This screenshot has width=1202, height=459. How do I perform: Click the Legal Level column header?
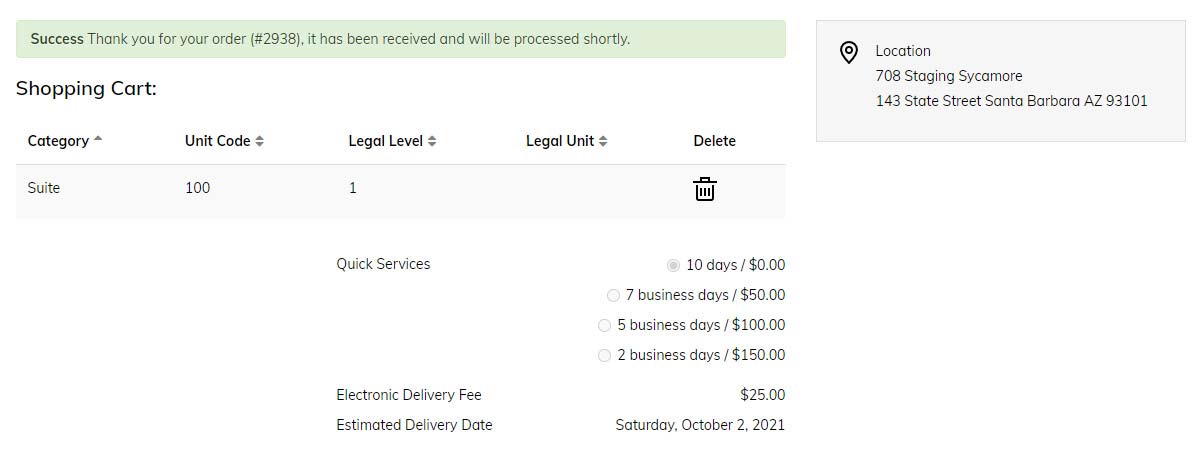tap(385, 141)
